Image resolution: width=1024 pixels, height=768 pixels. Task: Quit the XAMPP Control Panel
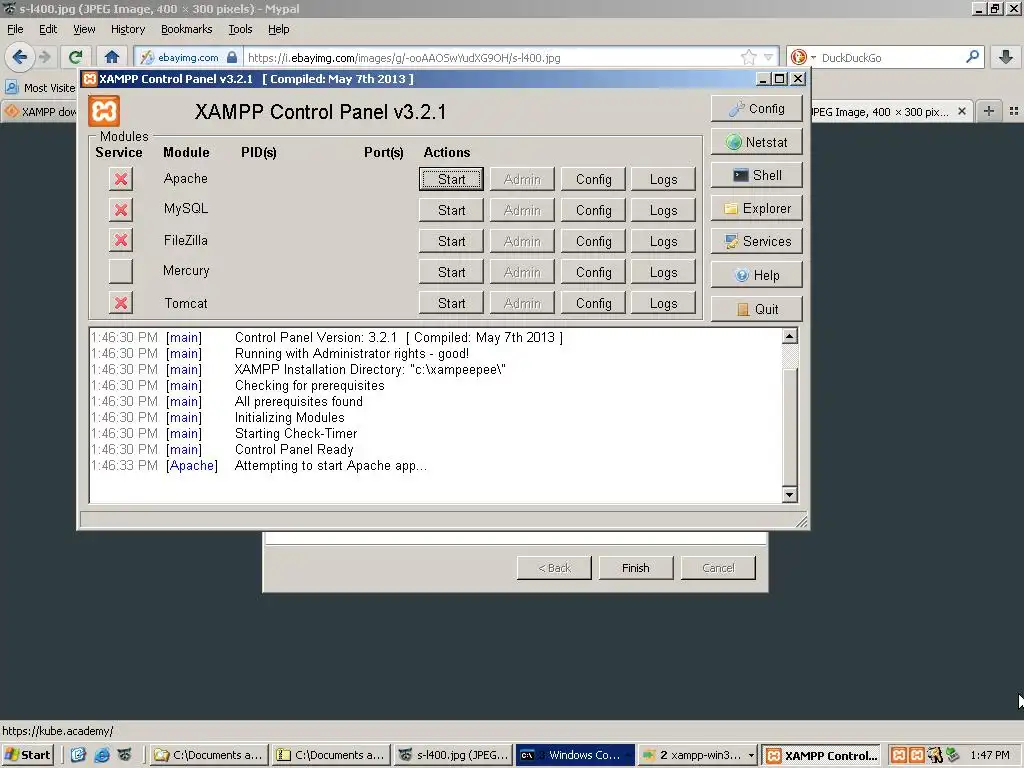[756, 309]
